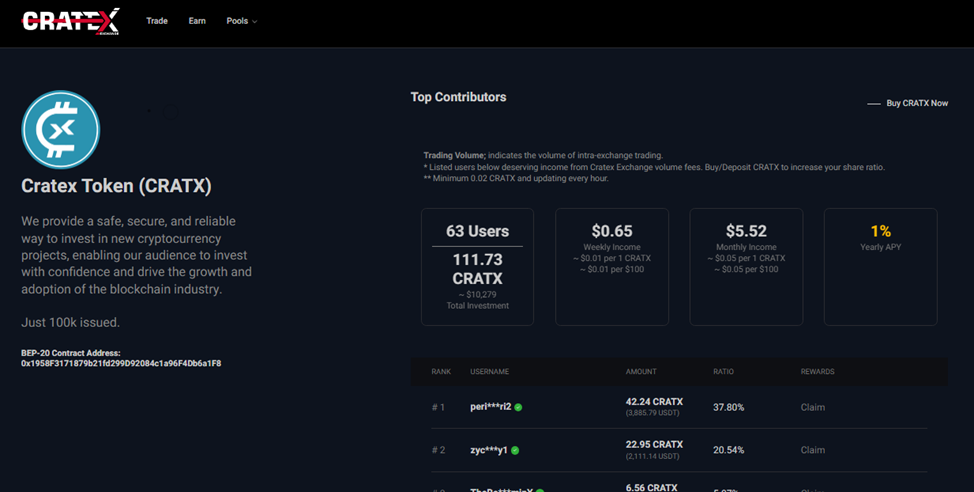Screen dimensions: 974x492
Task: Click the Top Contributors heading
Action: click(458, 97)
